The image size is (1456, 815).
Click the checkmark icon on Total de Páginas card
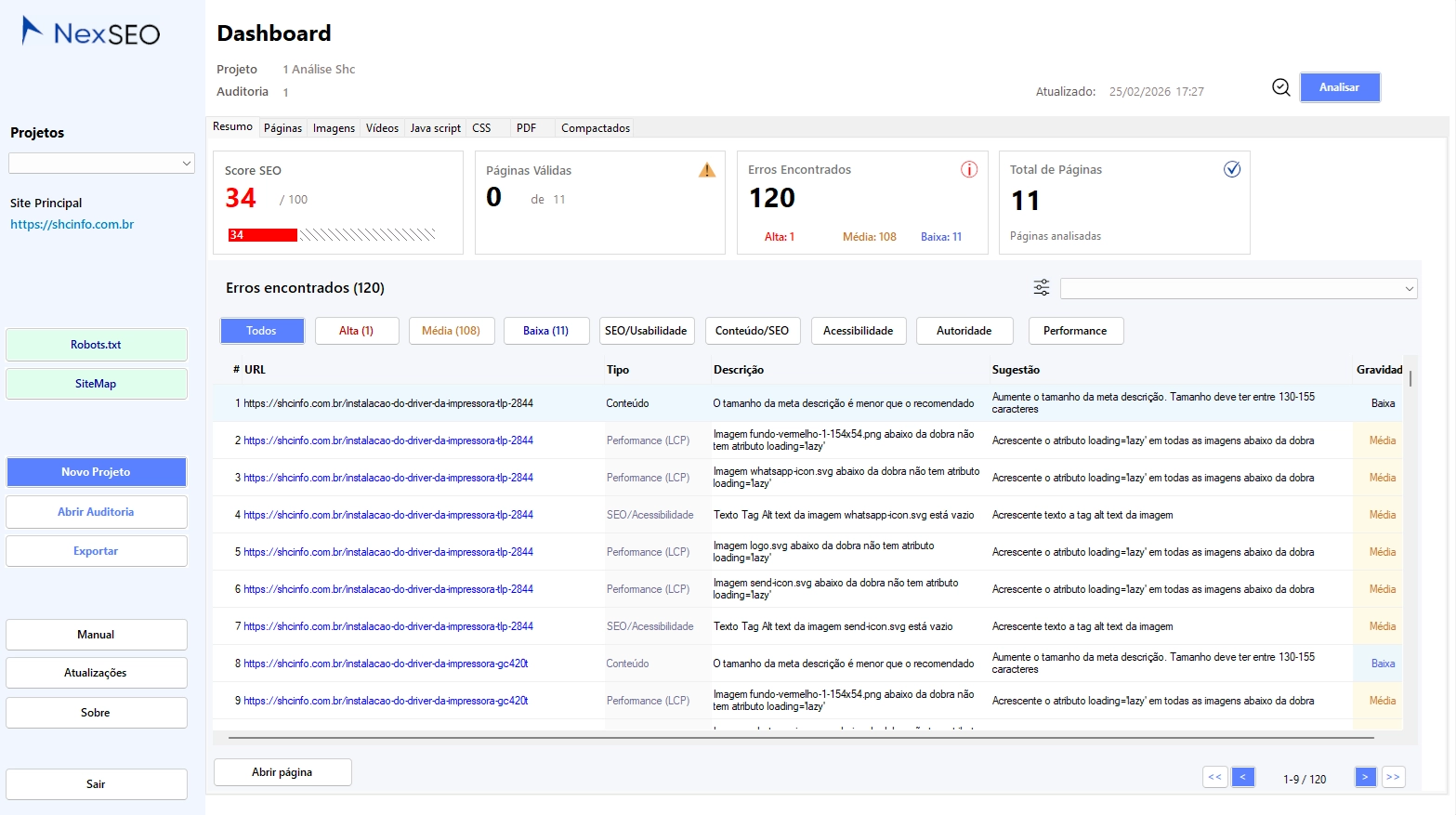pyautogui.click(x=1233, y=169)
